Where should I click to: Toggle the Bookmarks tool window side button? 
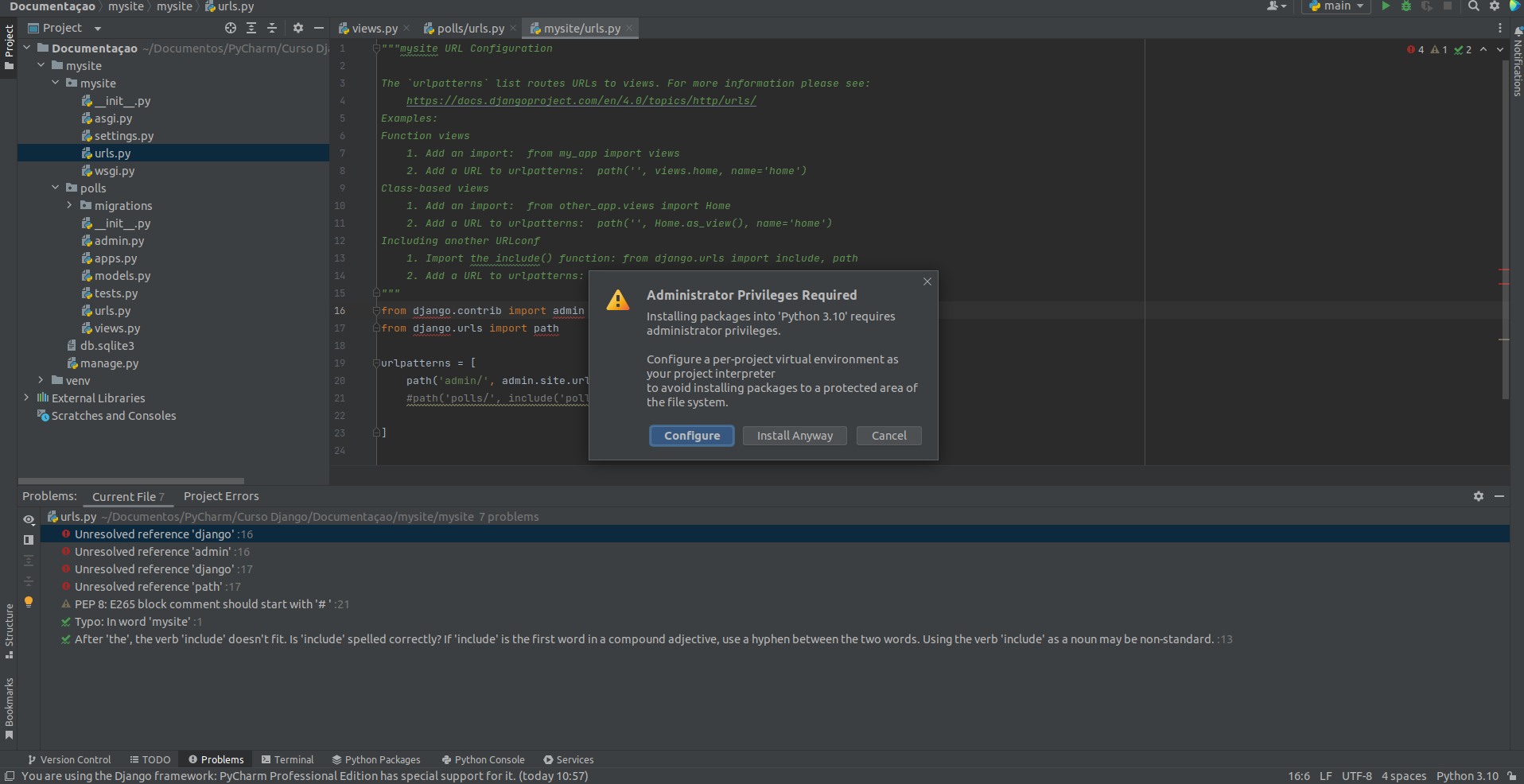9,708
